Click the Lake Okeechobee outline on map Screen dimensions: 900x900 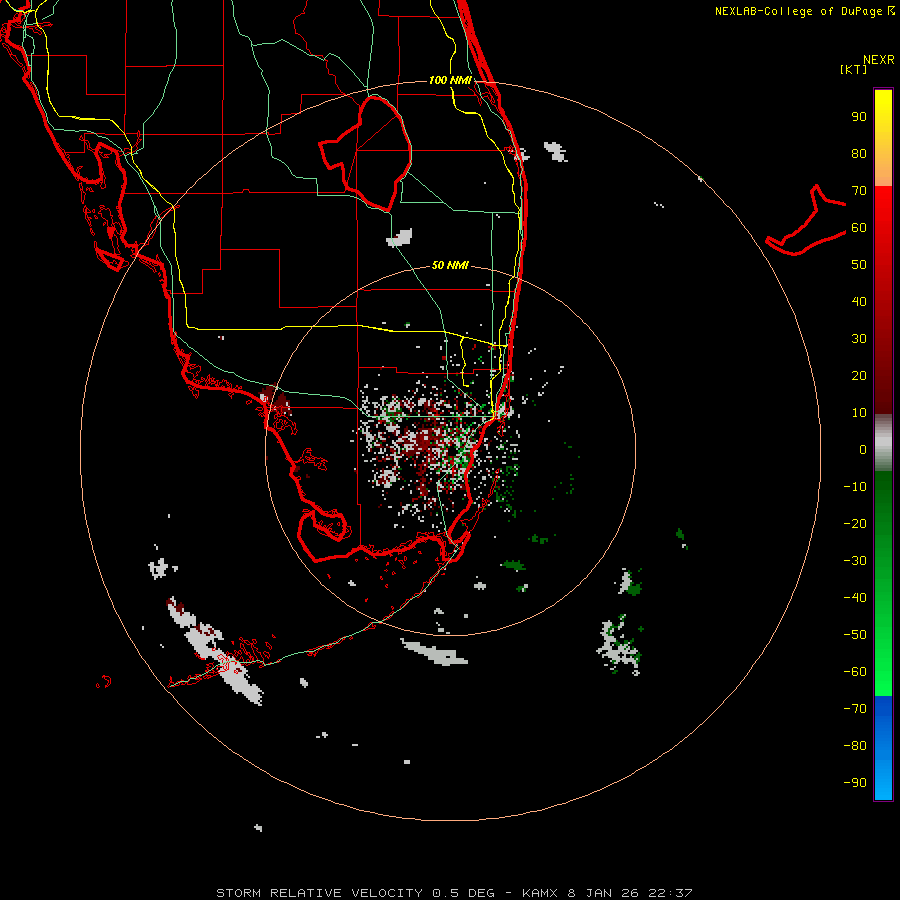(x=365, y=153)
